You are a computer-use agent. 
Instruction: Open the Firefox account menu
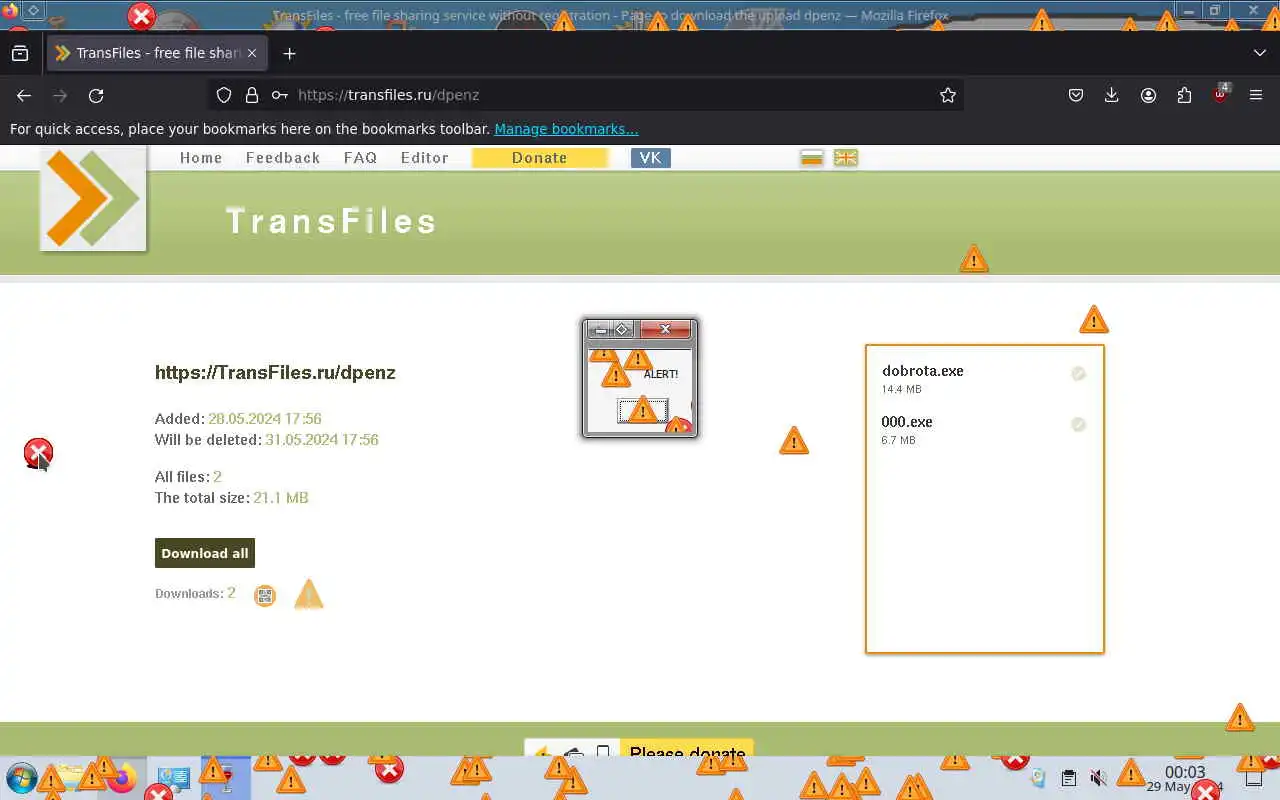coord(1148,95)
